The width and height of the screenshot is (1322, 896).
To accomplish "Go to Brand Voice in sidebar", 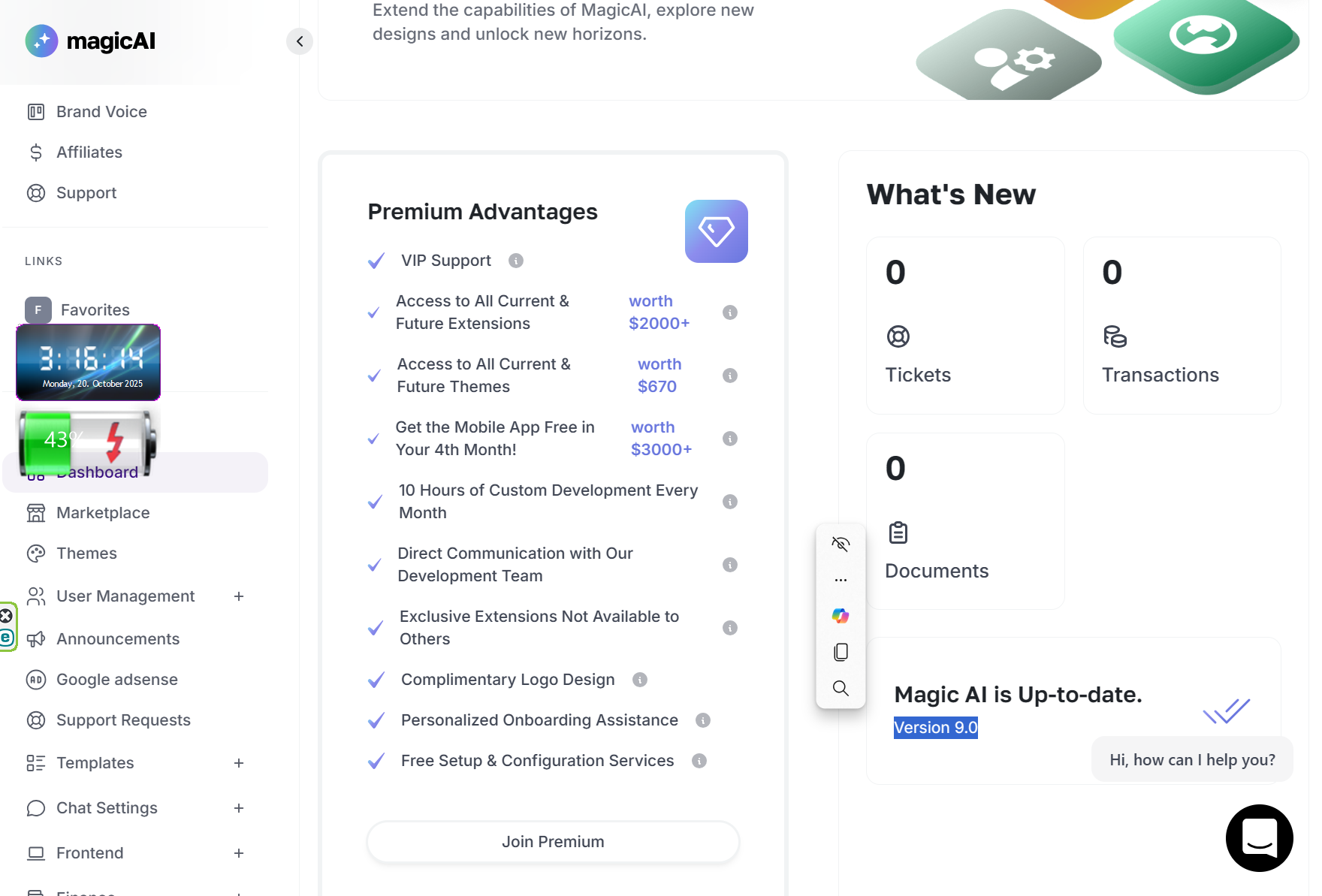I will pyautogui.click(x=101, y=112).
